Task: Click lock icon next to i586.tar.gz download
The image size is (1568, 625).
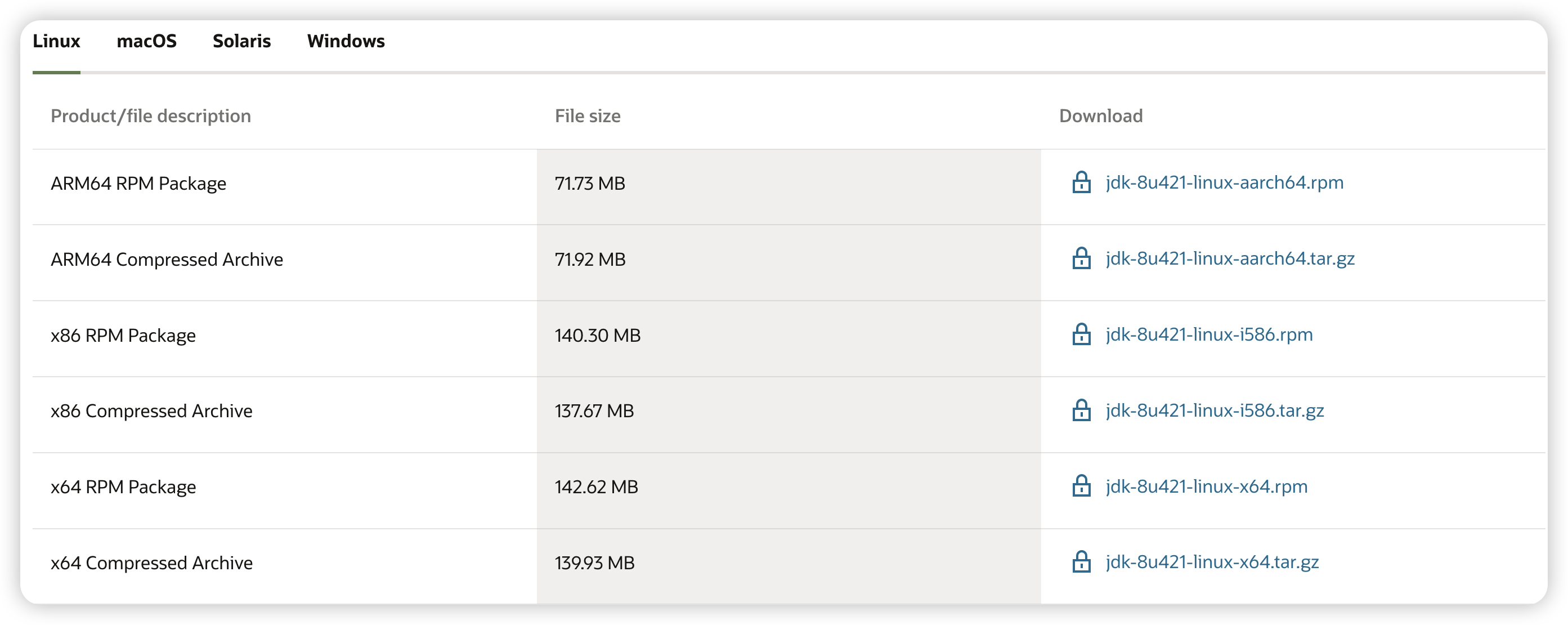Action: [x=1081, y=410]
